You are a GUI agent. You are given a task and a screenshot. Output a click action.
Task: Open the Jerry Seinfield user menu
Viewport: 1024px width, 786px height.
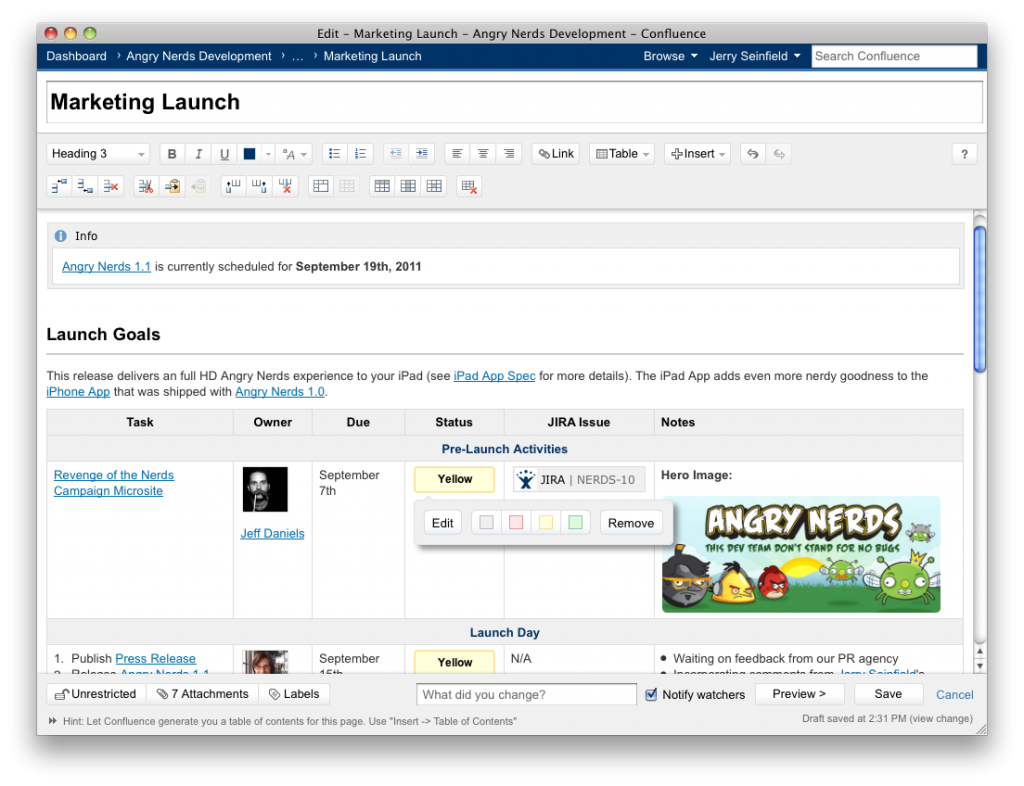pos(755,56)
